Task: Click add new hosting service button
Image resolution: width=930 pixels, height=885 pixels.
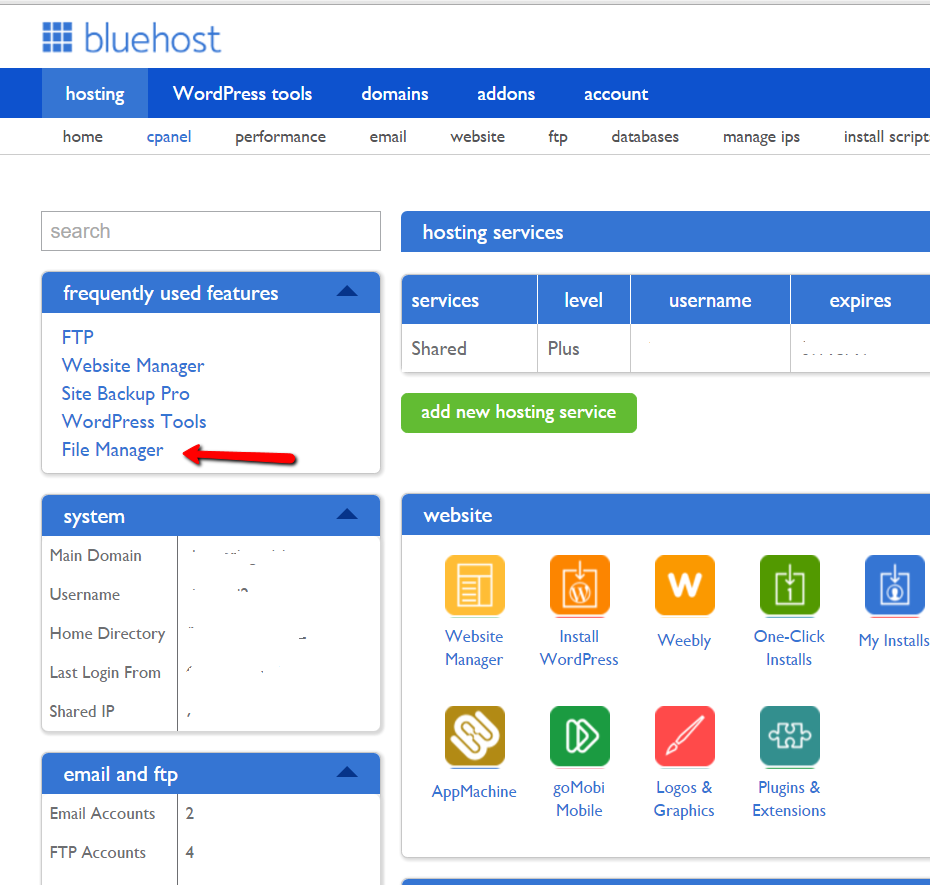Action: coord(519,412)
